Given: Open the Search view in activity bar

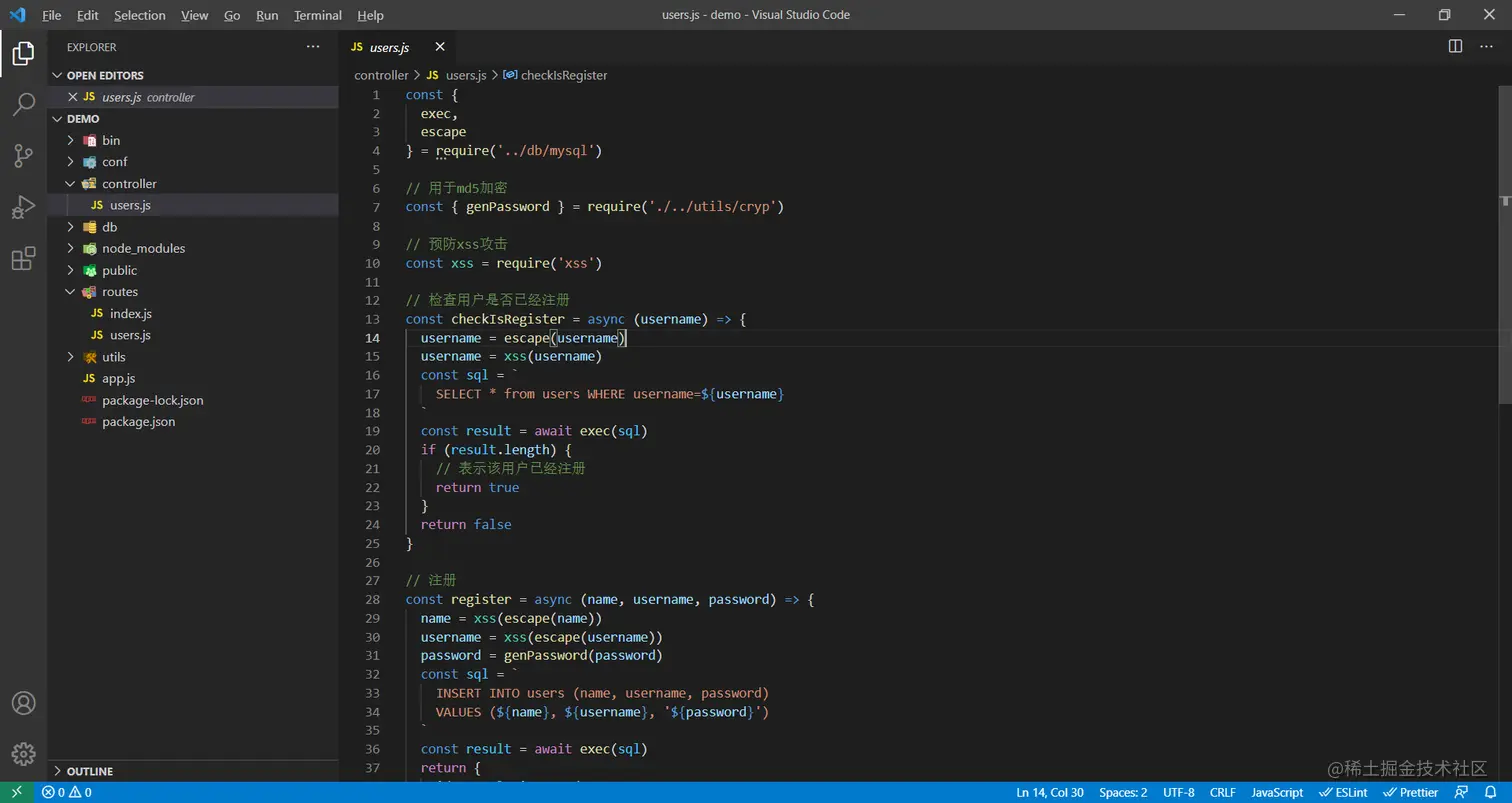Looking at the screenshot, I should 23,104.
